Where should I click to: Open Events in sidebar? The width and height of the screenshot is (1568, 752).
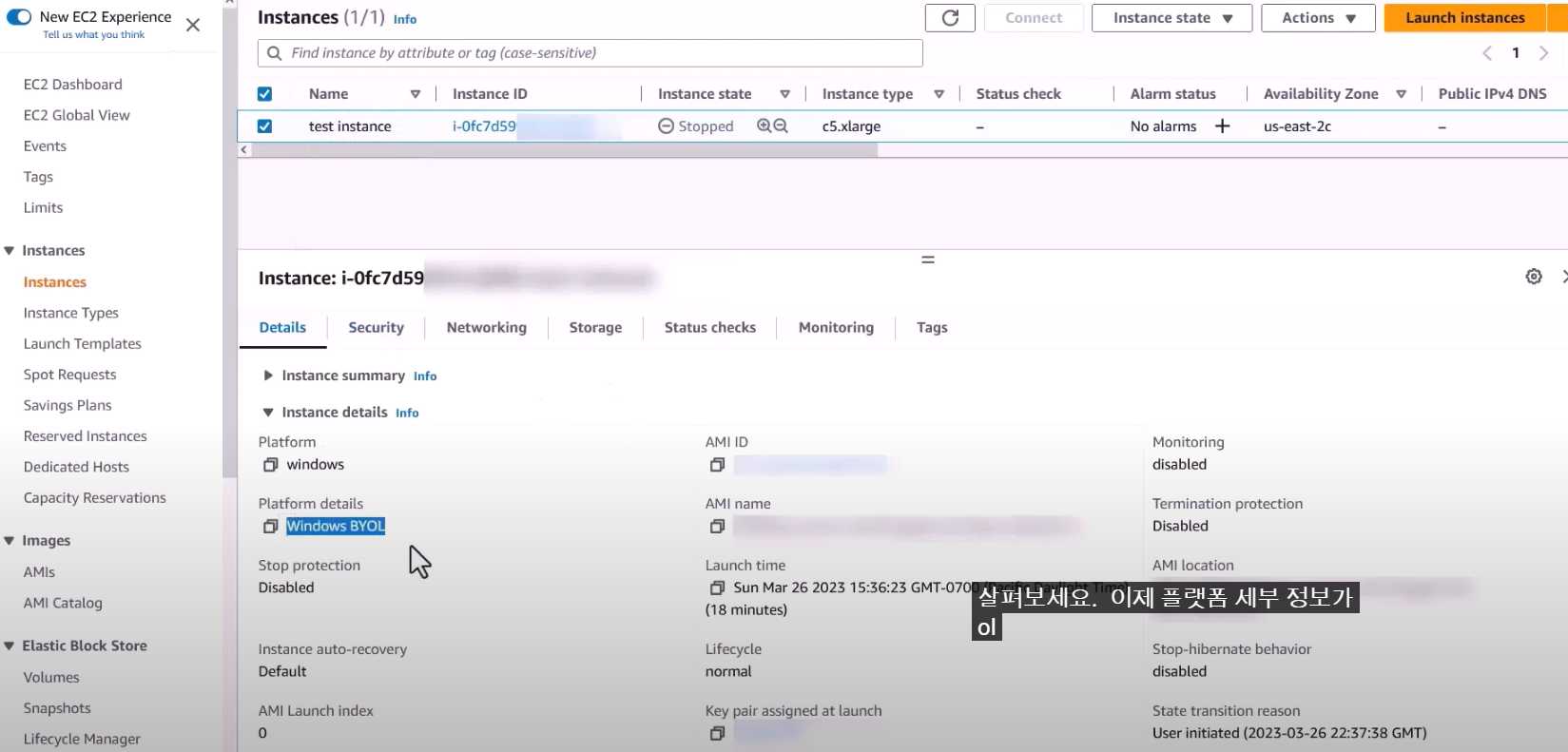[x=45, y=146]
